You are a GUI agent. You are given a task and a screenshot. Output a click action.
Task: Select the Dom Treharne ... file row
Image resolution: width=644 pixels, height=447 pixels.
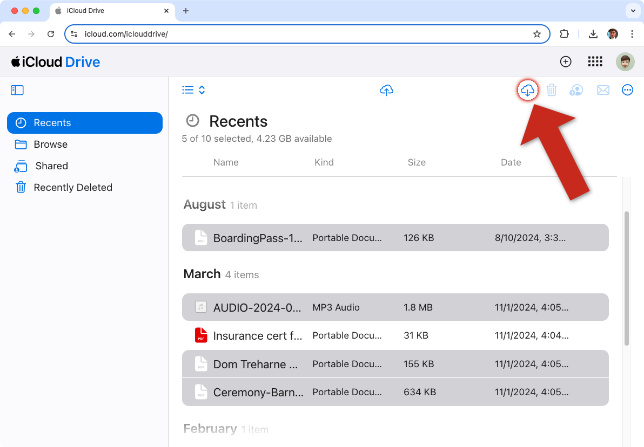[x=395, y=364]
